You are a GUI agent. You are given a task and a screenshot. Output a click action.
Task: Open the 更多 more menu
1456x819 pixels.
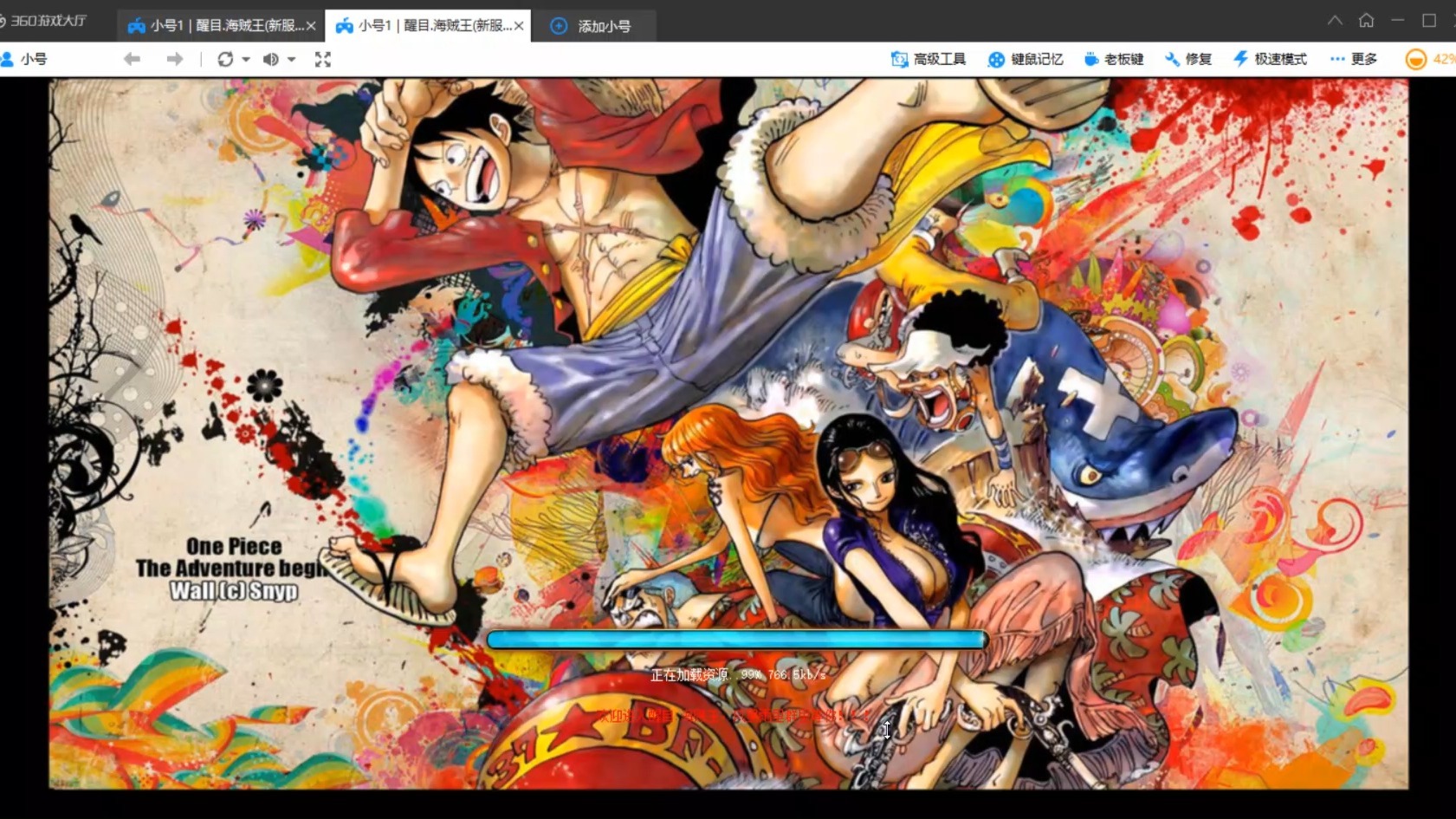pyautogui.click(x=1354, y=59)
